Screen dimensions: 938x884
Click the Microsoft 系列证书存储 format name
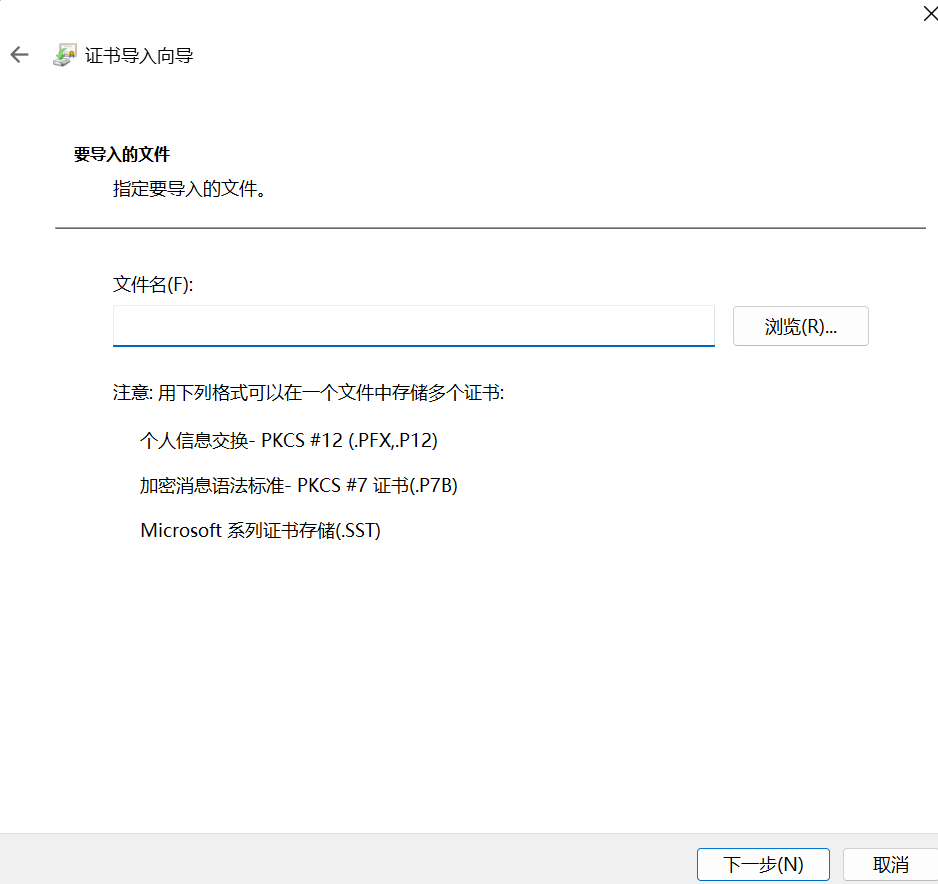click(x=238, y=531)
